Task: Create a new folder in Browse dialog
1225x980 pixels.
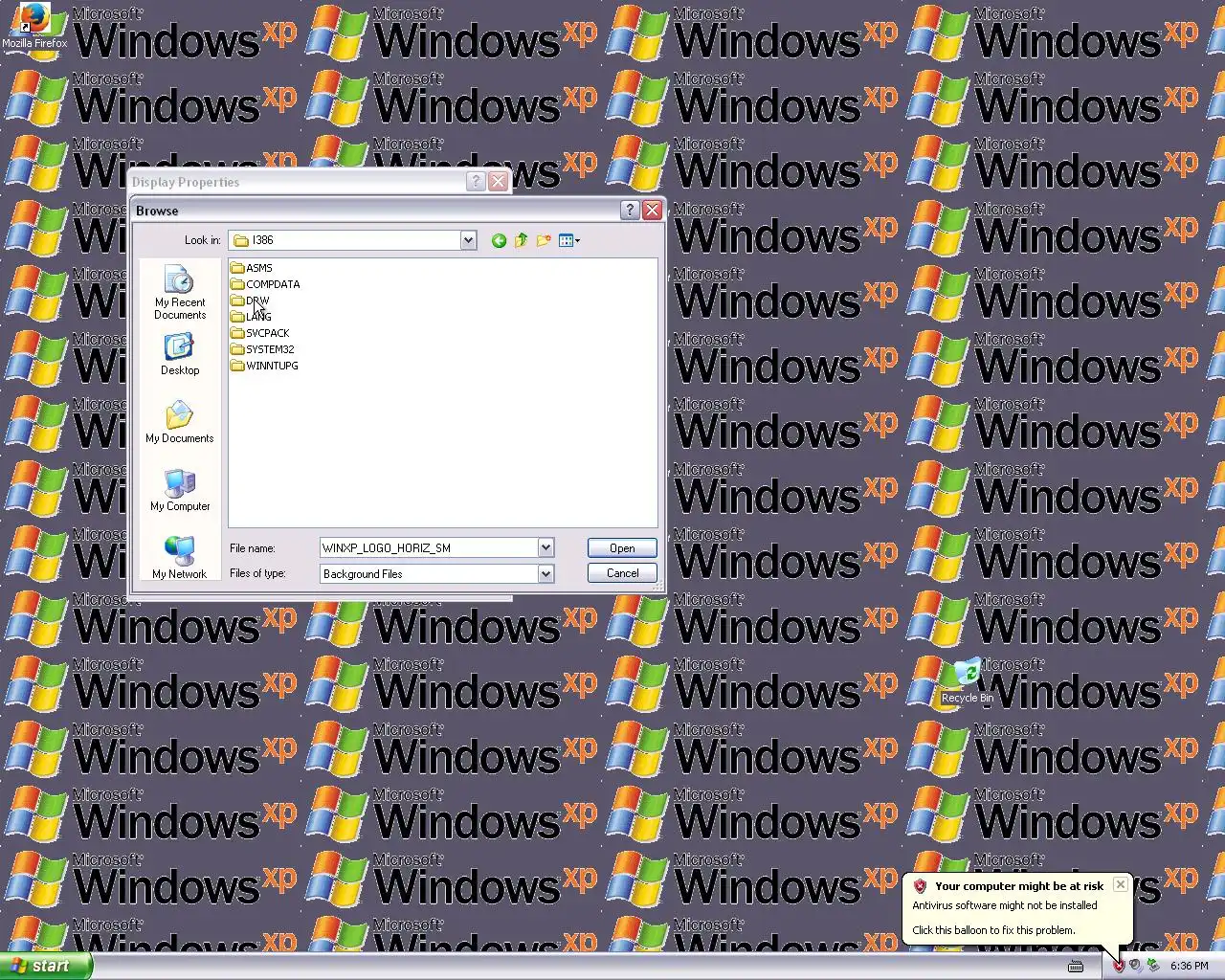Action: point(544,240)
